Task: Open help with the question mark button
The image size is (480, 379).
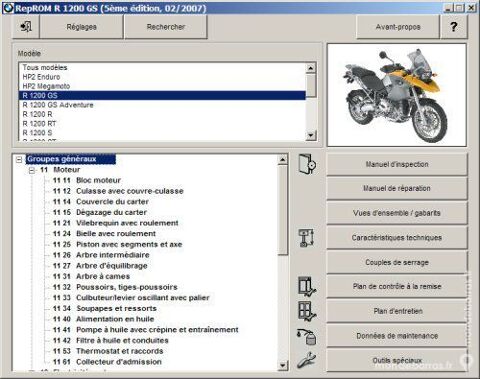Action: [454, 27]
